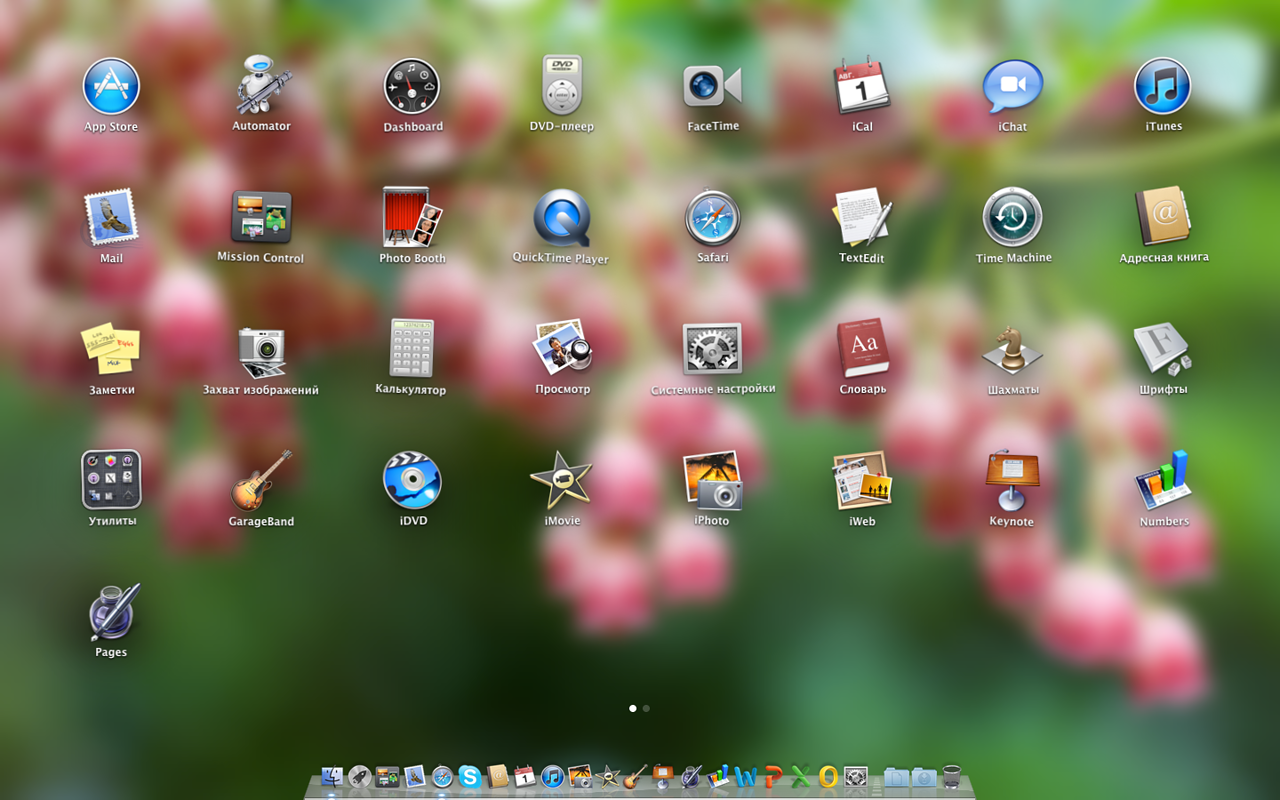Launch QuickTime Player
This screenshot has width=1280, height=800.
click(x=561, y=217)
